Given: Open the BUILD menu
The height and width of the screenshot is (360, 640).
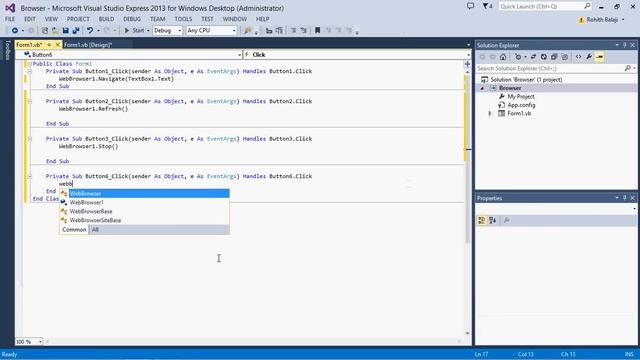Looking at the screenshot, I should (106, 19).
